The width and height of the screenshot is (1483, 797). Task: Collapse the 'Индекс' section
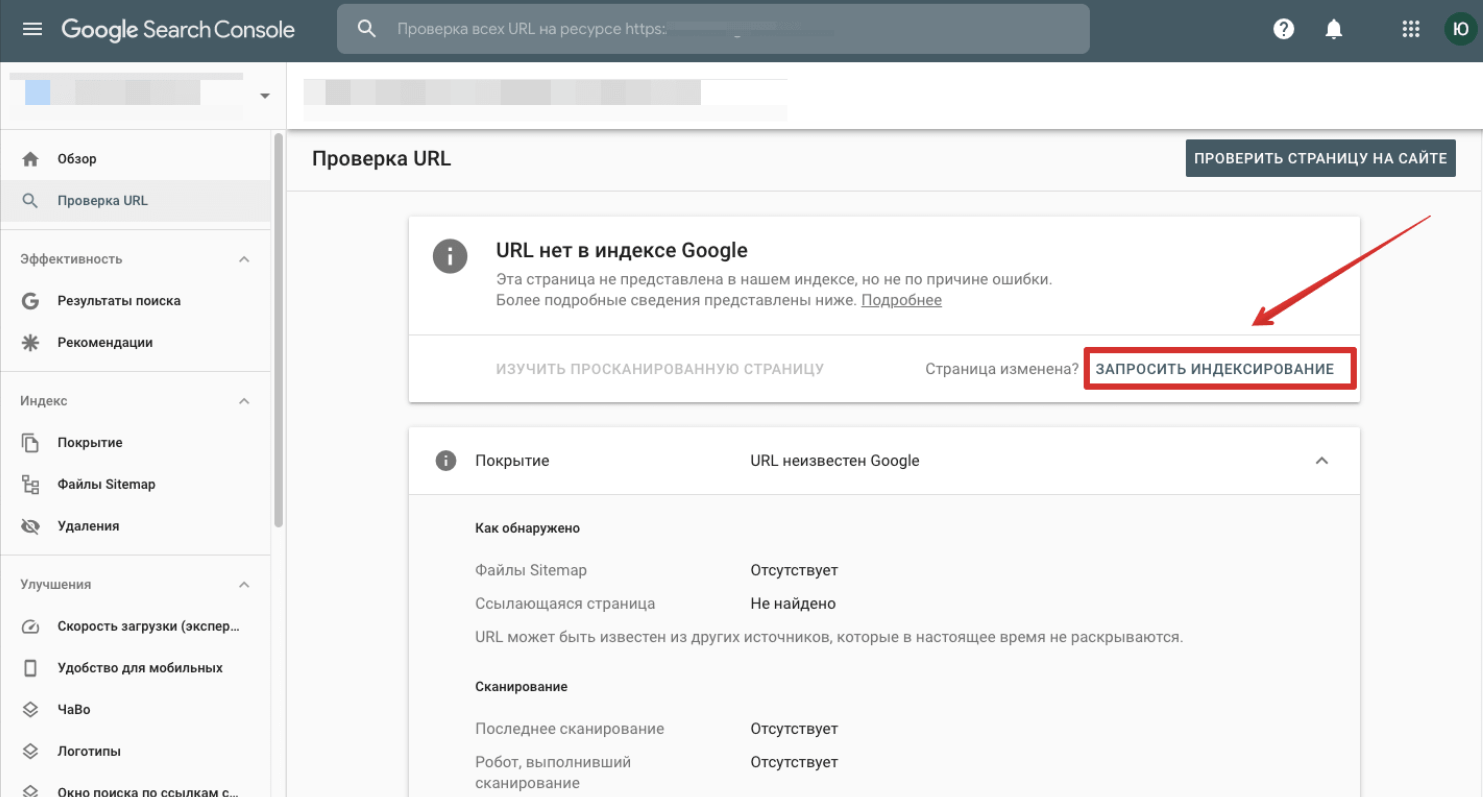pyautogui.click(x=244, y=401)
